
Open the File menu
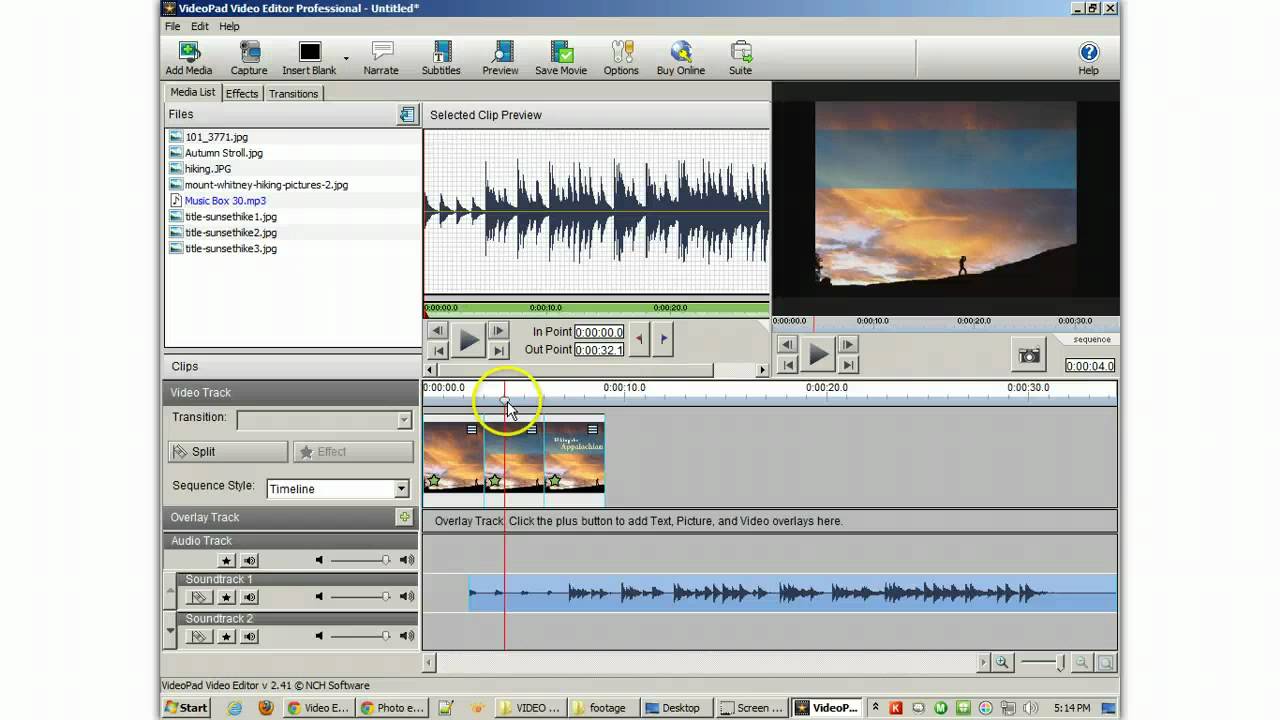[x=171, y=26]
